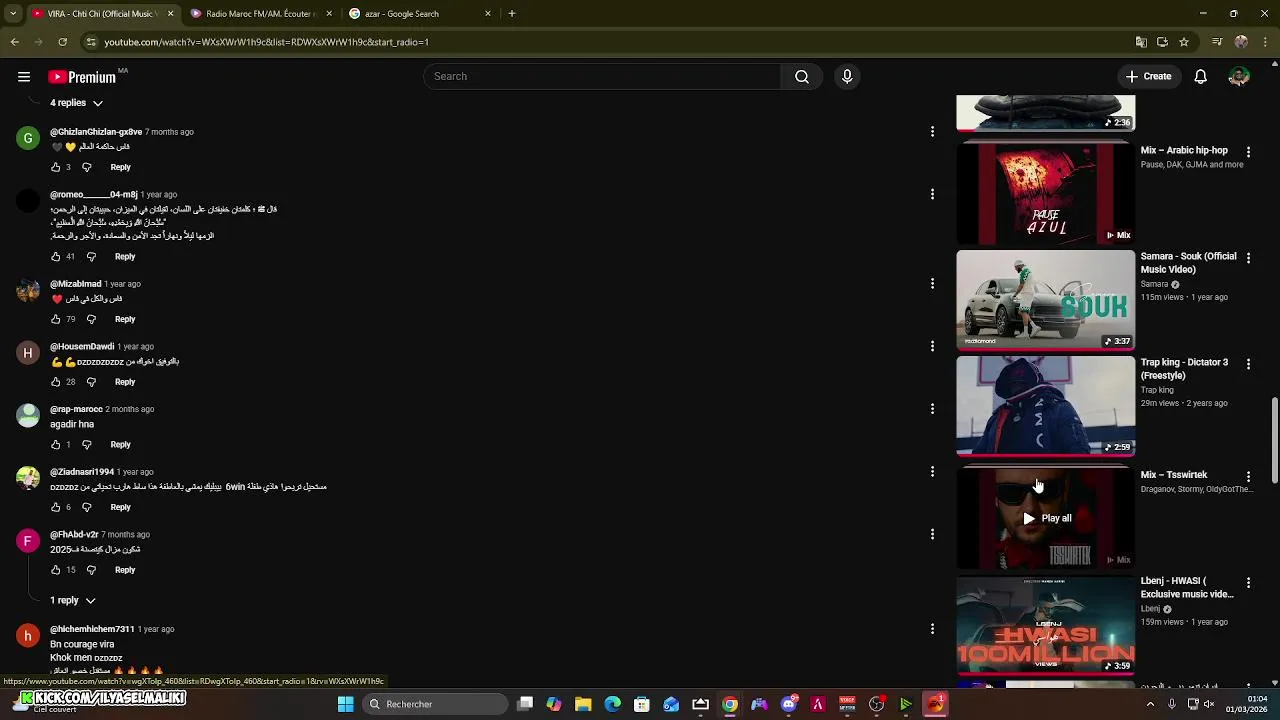Reply to @Ziadnasri1994 comment

point(120,507)
